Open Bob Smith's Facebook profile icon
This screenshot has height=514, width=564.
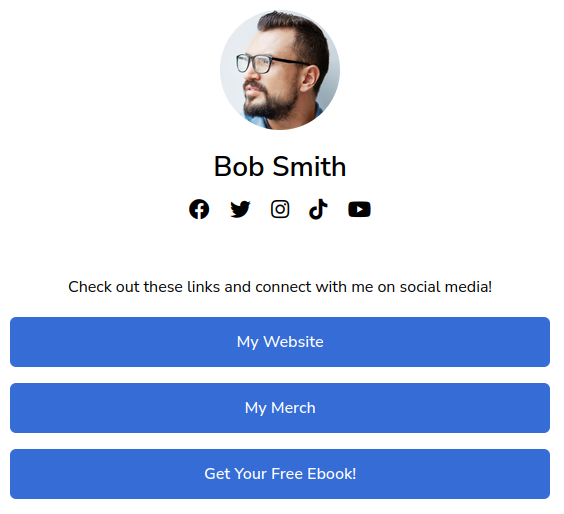(x=200, y=211)
